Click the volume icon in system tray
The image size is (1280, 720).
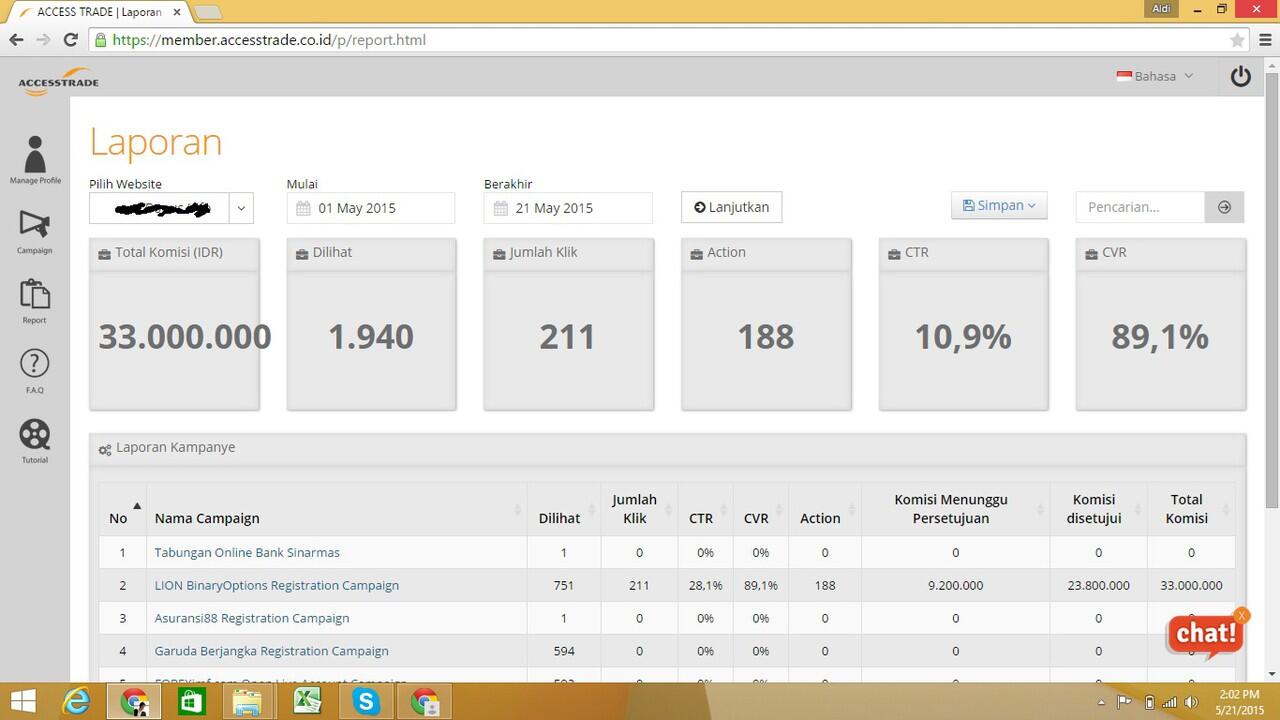tap(1191, 702)
